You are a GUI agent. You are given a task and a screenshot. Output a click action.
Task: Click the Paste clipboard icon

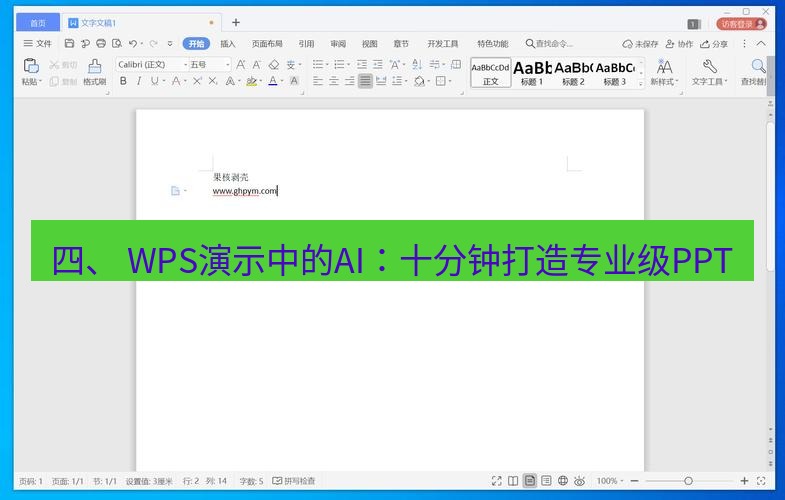tap(31, 66)
